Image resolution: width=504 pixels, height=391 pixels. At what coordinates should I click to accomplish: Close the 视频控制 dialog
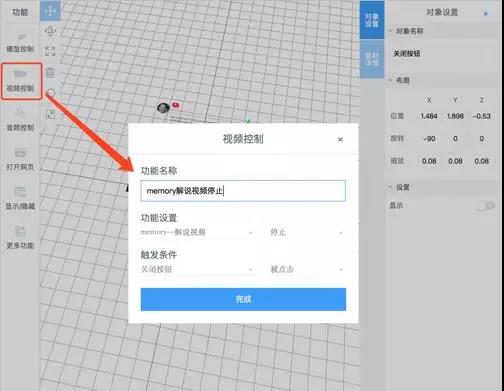pyautogui.click(x=340, y=139)
